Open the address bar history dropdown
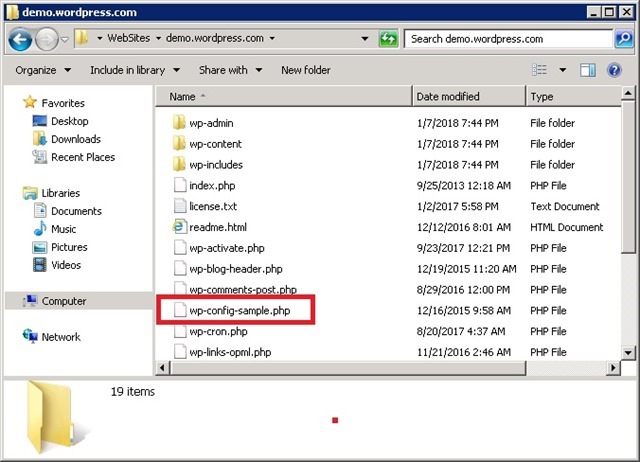 (365, 39)
